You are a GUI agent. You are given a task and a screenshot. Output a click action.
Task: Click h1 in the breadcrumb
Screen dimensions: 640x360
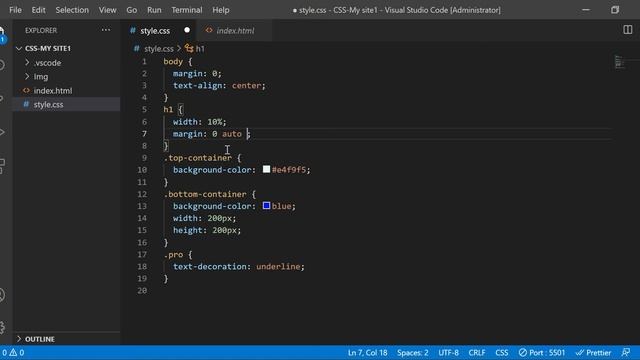point(200,49)
